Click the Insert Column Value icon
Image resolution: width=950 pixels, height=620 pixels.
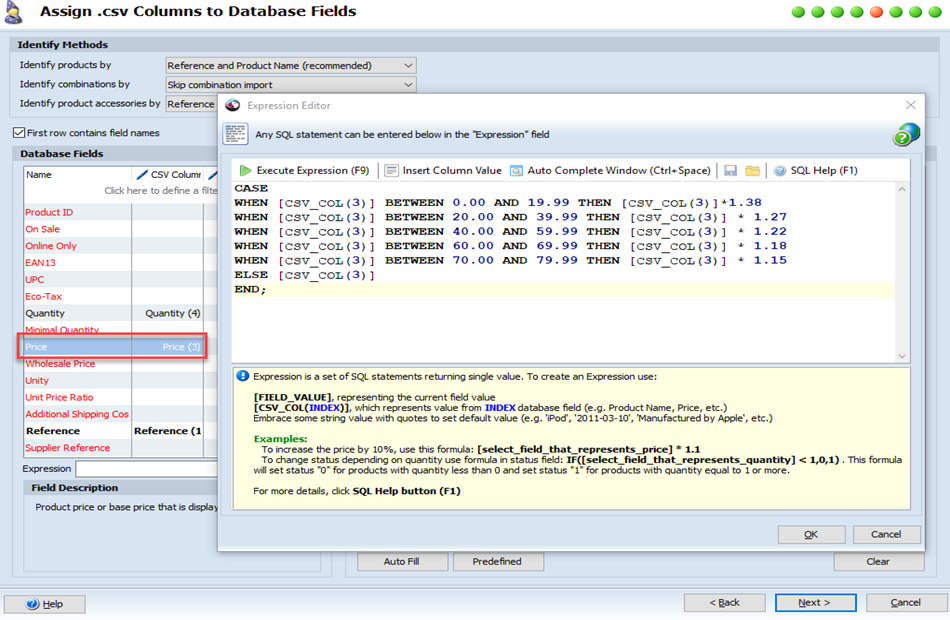[391, 170]
